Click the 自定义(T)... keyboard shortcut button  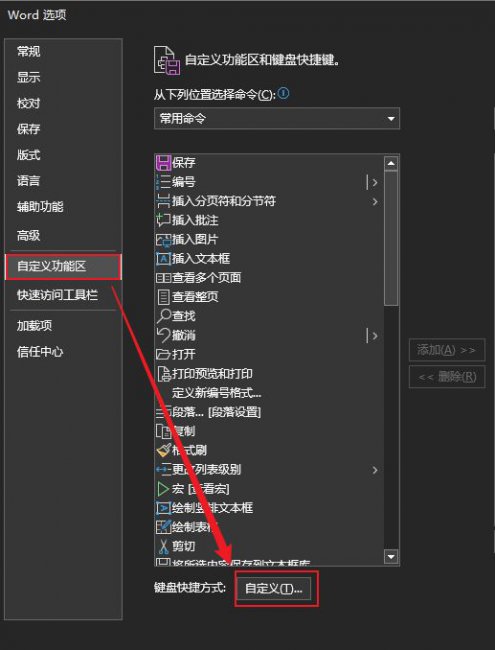coord(274,588)
